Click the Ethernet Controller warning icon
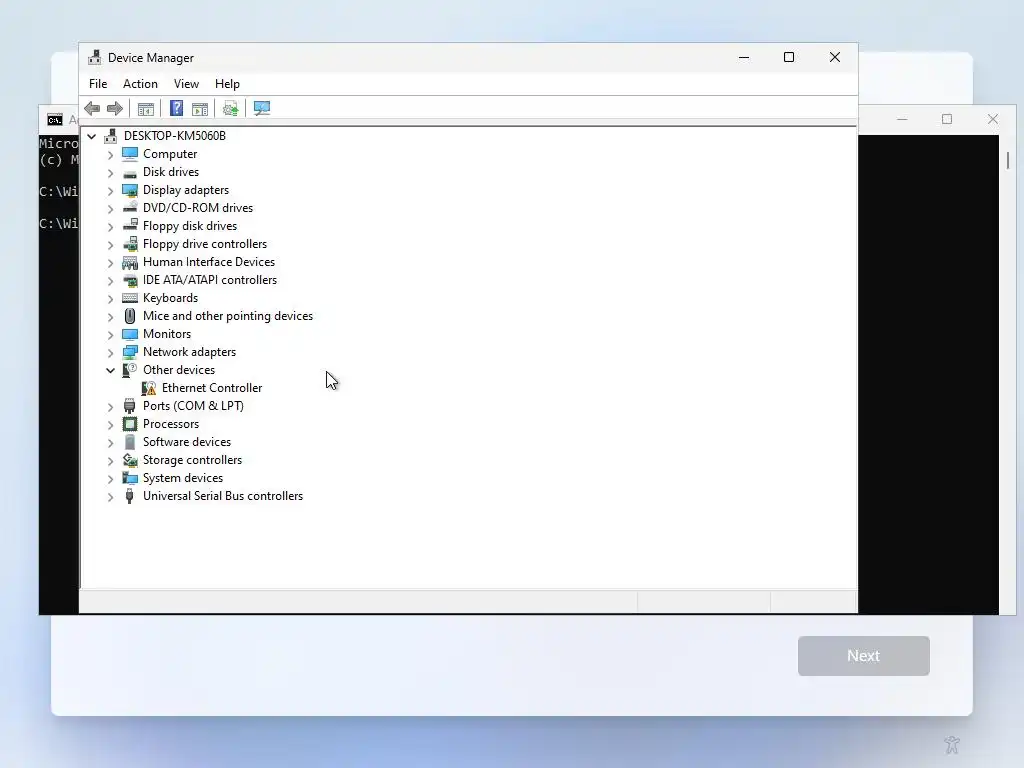This screenshot has width=1024, height=768. (149, 389)
